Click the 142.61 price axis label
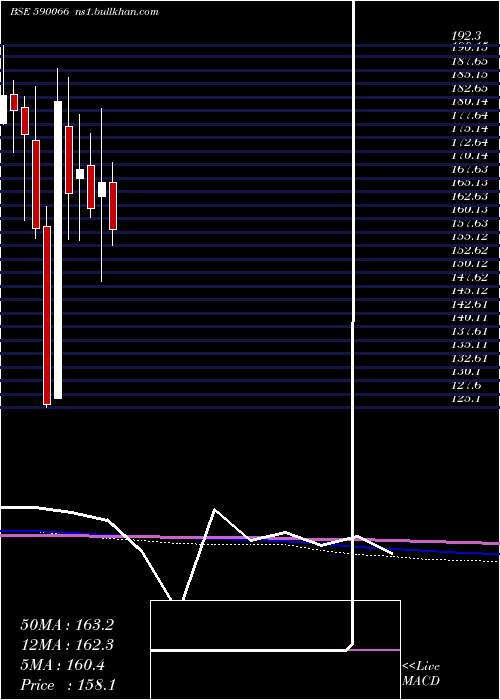This screenshot has height=700, width=500. pyautogui.click(x=469, y=304)
